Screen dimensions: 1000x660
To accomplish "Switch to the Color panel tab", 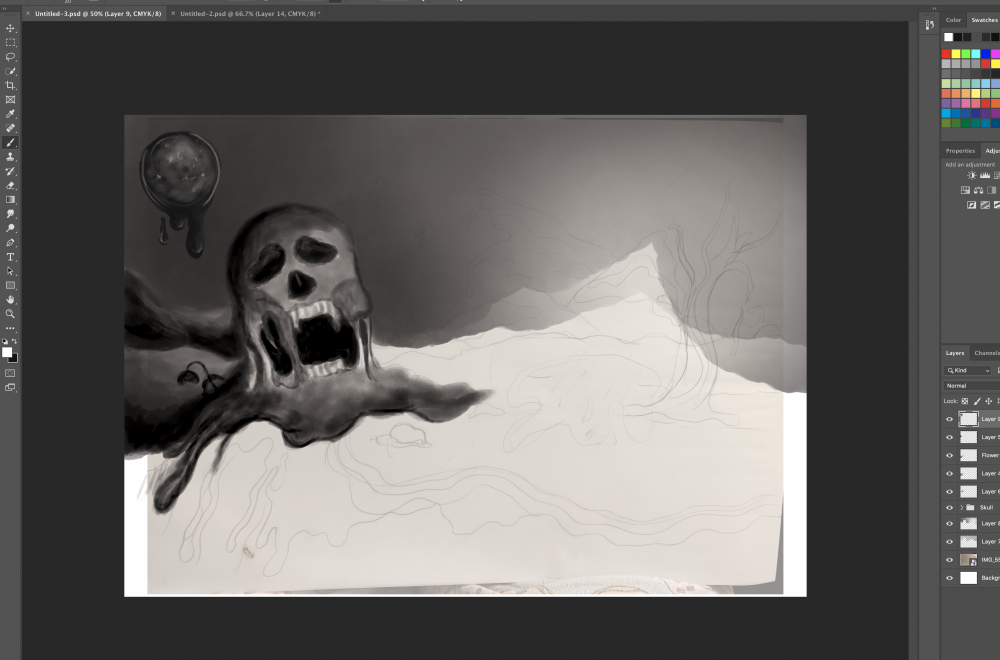I will click(953, 20).
